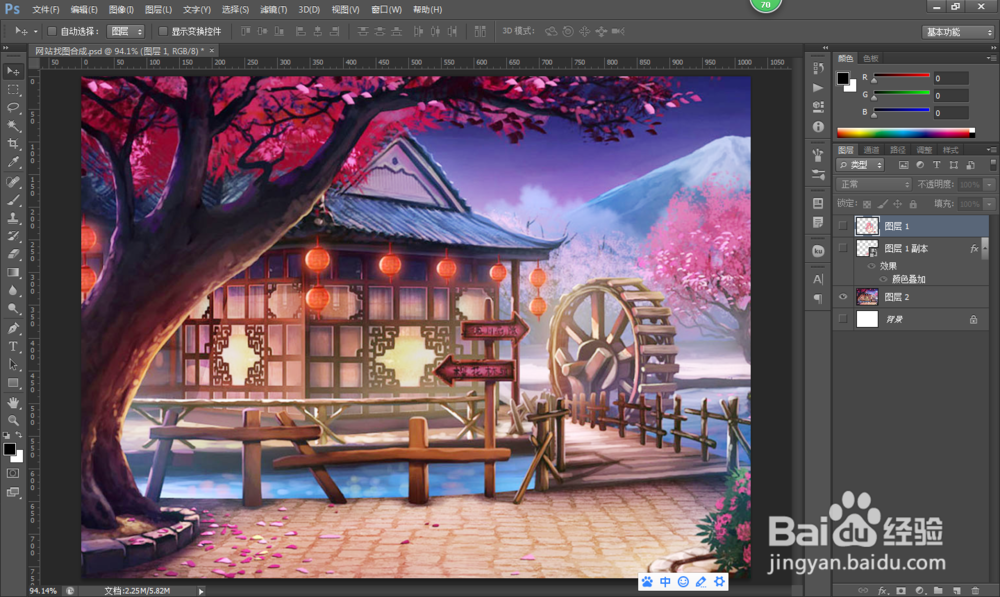This screenshot has width=1000, height=597.
Task: Toggle Quick Mask mode
Action: pos(13,473)
